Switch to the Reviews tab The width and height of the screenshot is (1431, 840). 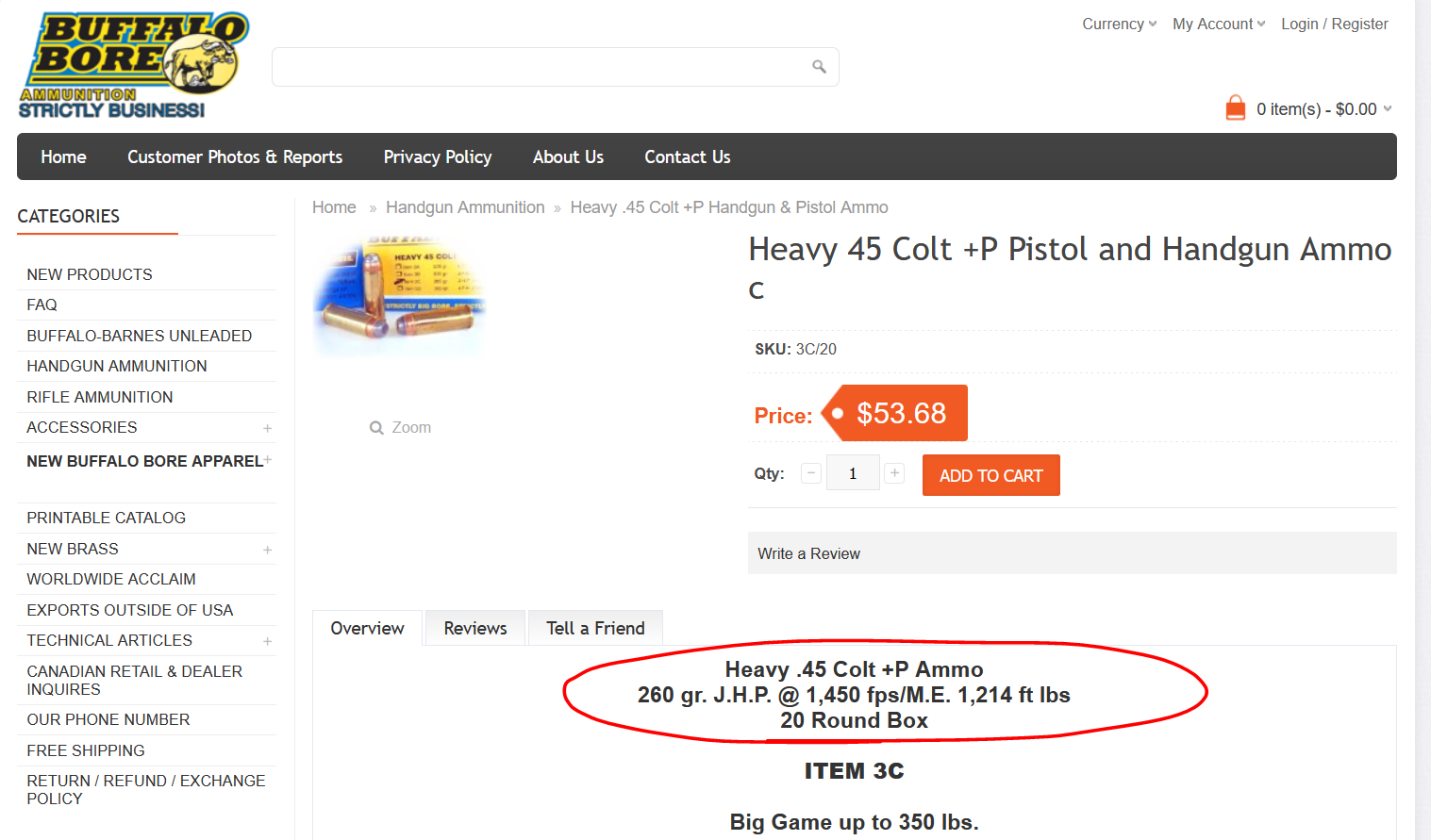pyautogui.click(x=475, y=628)
